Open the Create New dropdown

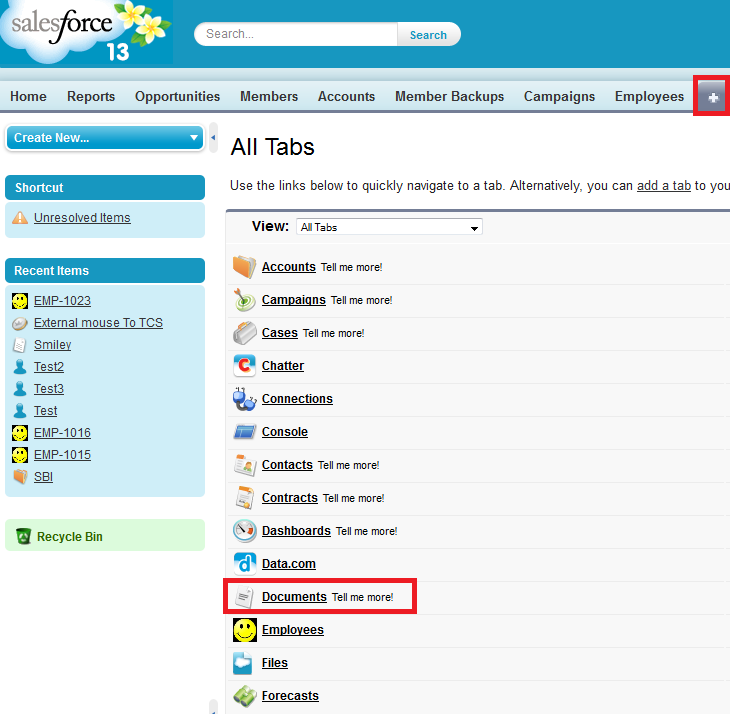[105, 138]
